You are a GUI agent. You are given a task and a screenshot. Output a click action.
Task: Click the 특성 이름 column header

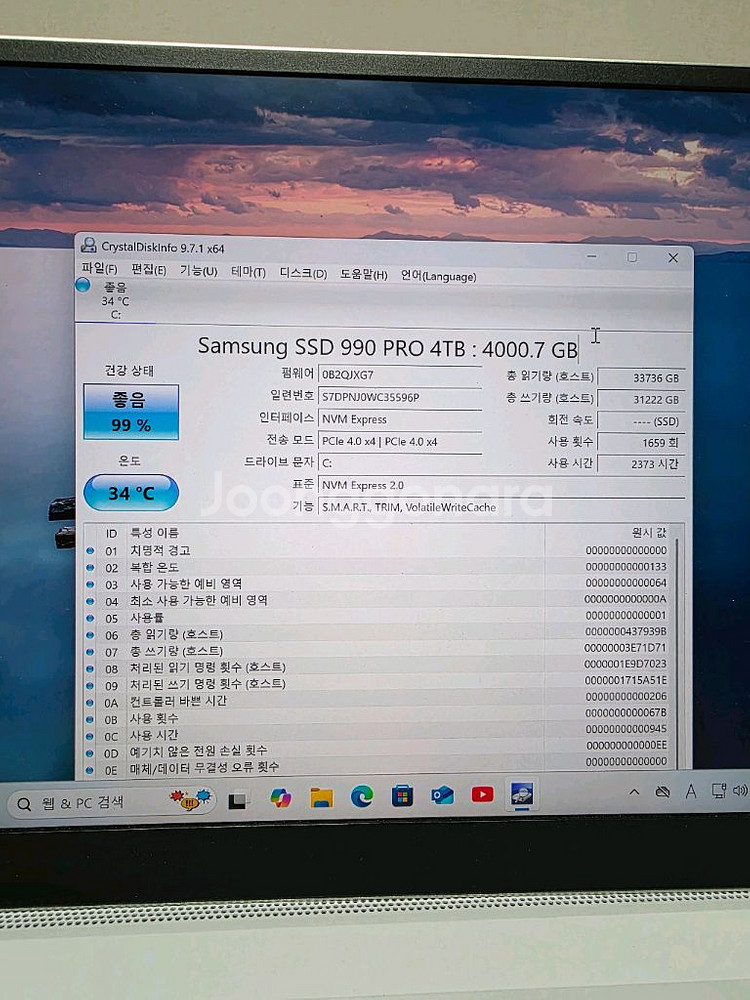coord(154,533)
